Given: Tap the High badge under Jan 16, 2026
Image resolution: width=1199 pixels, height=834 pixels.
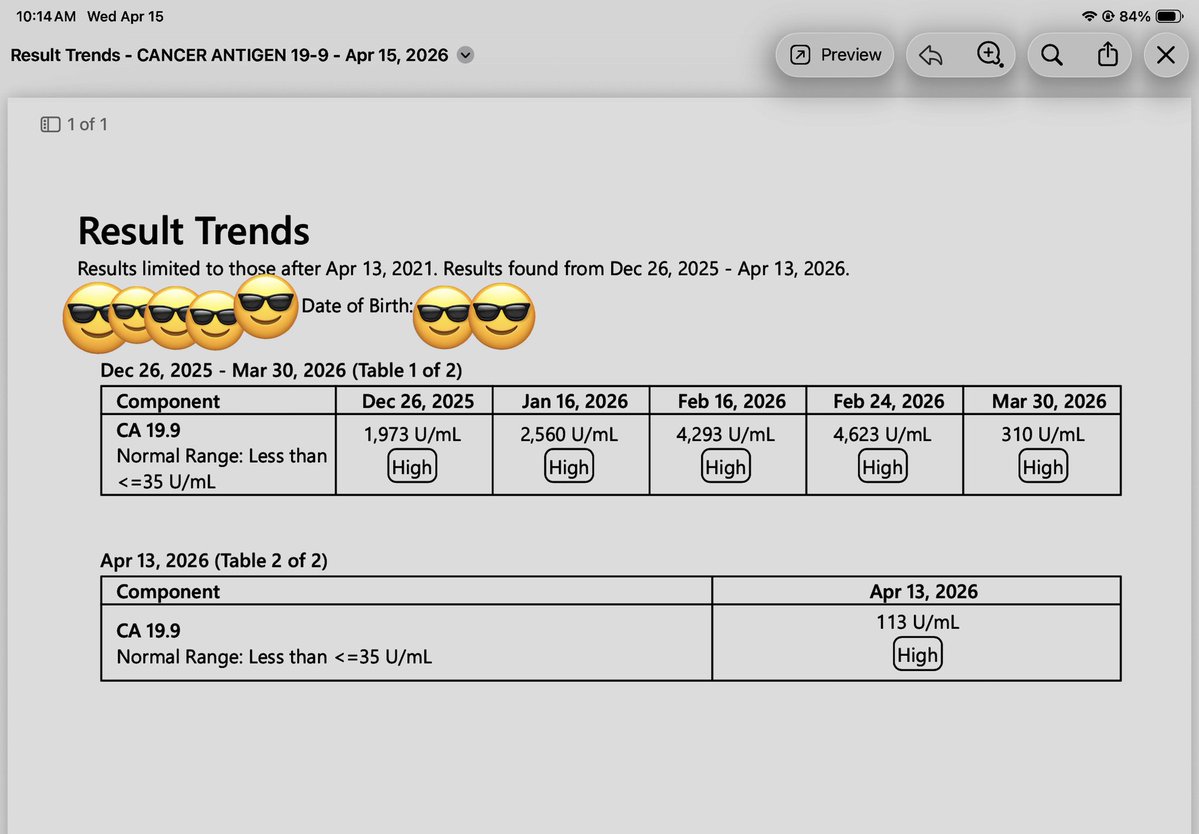Looking at the screenshot, I should 569,466.
